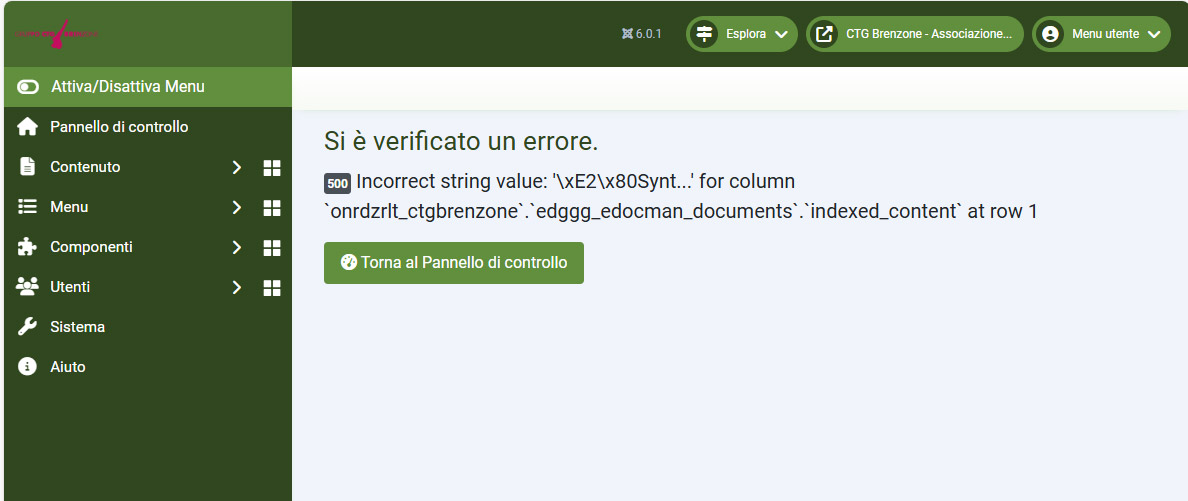The width and height of the screenshot is (1188, 501).
Task: Toggle the Attiva/Disattiva Menu switch
Action: (28, 87)
